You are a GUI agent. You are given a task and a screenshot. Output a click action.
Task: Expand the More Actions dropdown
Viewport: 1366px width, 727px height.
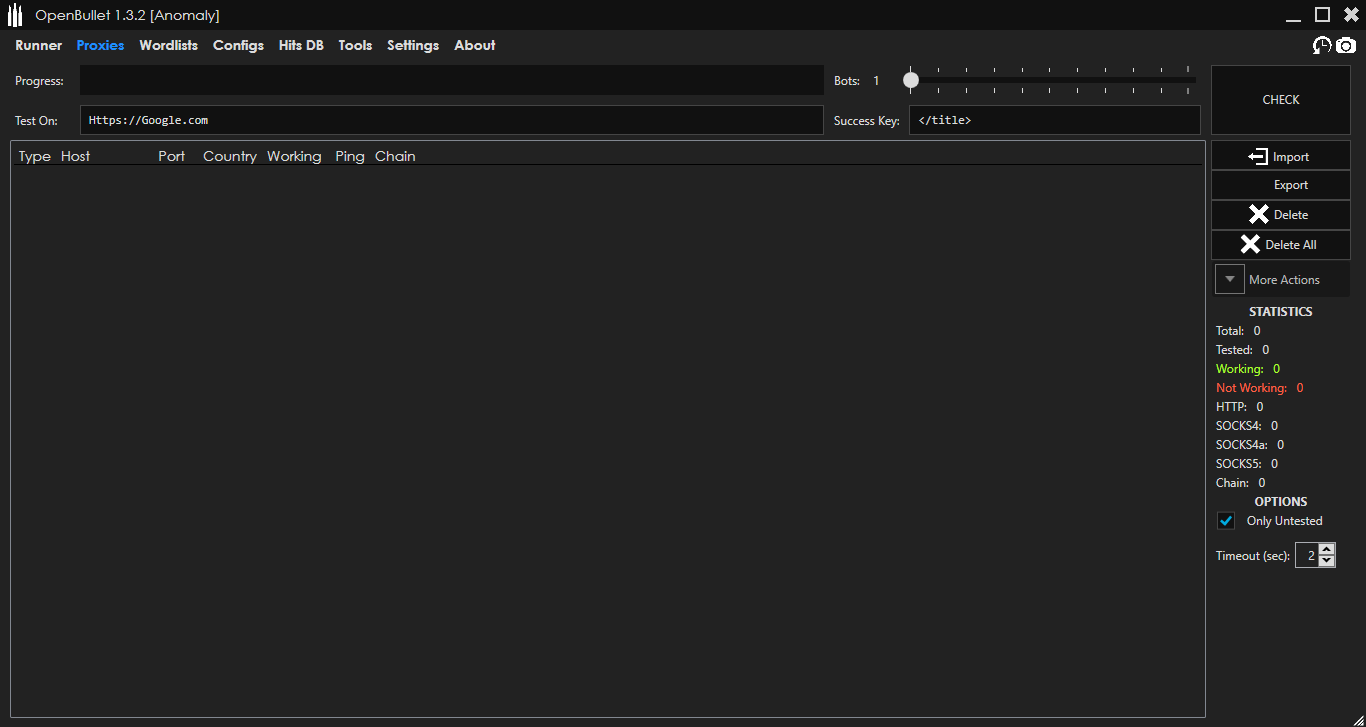tap(1230, 280)
